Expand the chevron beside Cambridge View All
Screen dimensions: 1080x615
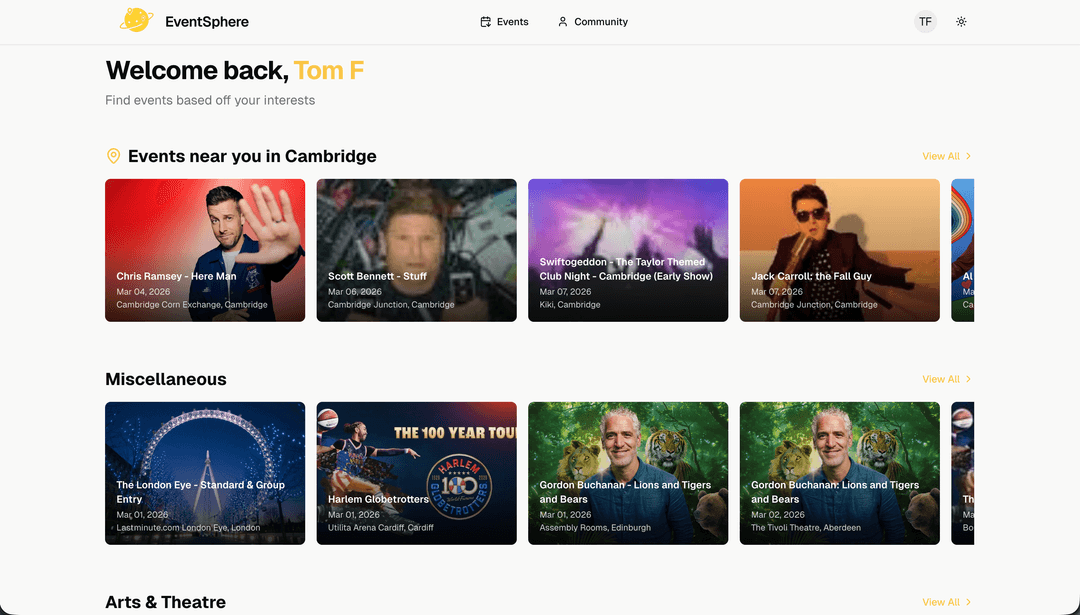[x=966, y=156]
